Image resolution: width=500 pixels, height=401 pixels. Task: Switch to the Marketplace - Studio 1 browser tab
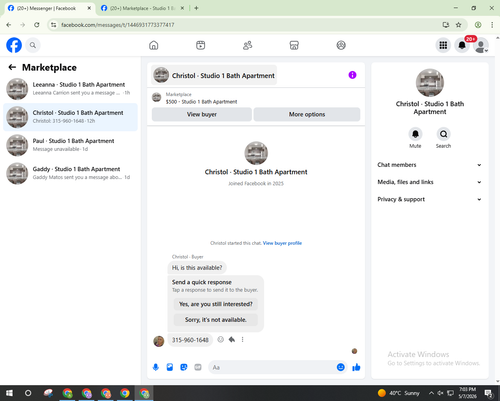coord(143,8)
